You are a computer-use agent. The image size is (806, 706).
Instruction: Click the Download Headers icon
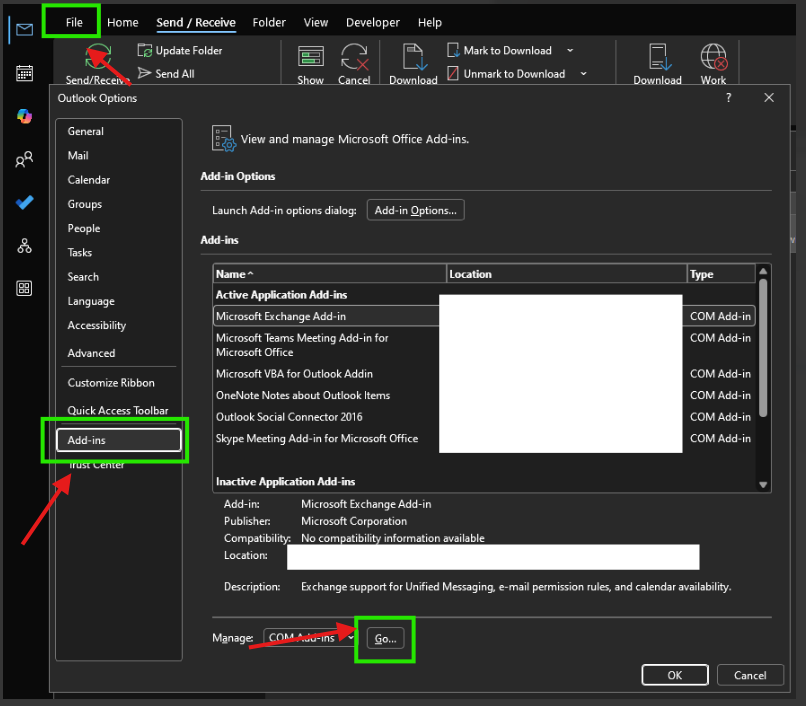(x=413, y=57)
